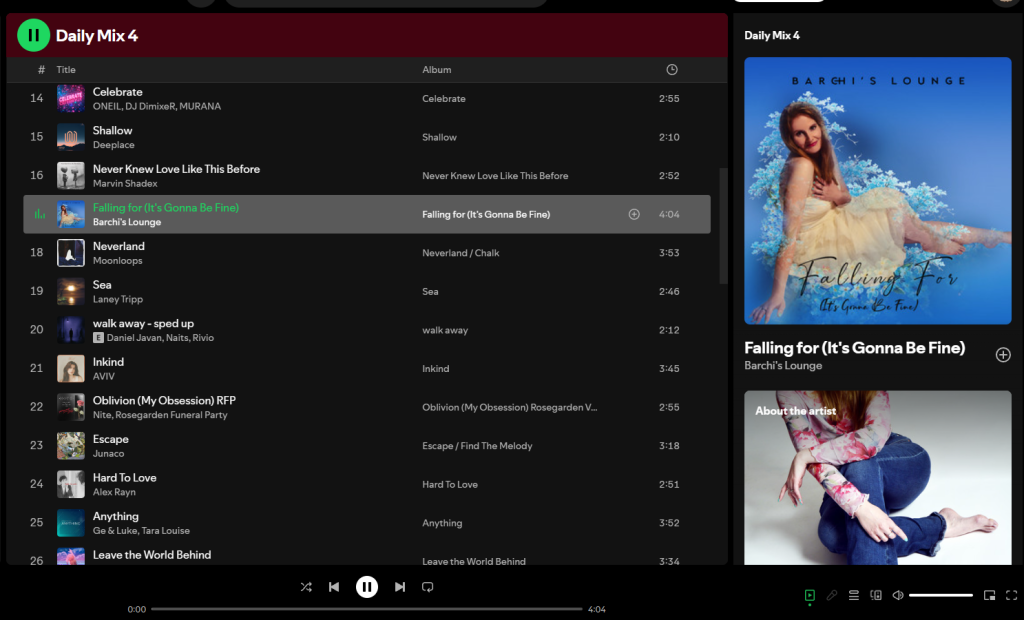
Task: Open the miniplayer
Action: point(989,595)
